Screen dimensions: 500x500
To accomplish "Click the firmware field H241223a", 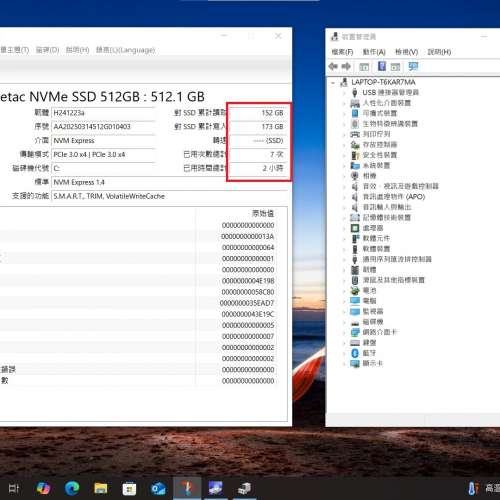I will click(103, 113).
